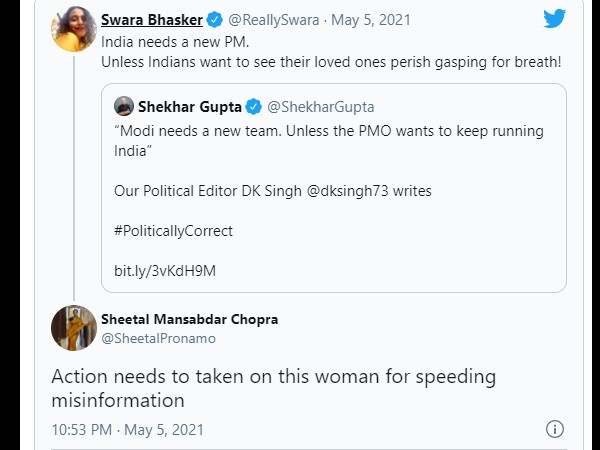Click Shekhar Gupta's verified badge icon
This screenshot has height=450, width=600.
(255, 107)
